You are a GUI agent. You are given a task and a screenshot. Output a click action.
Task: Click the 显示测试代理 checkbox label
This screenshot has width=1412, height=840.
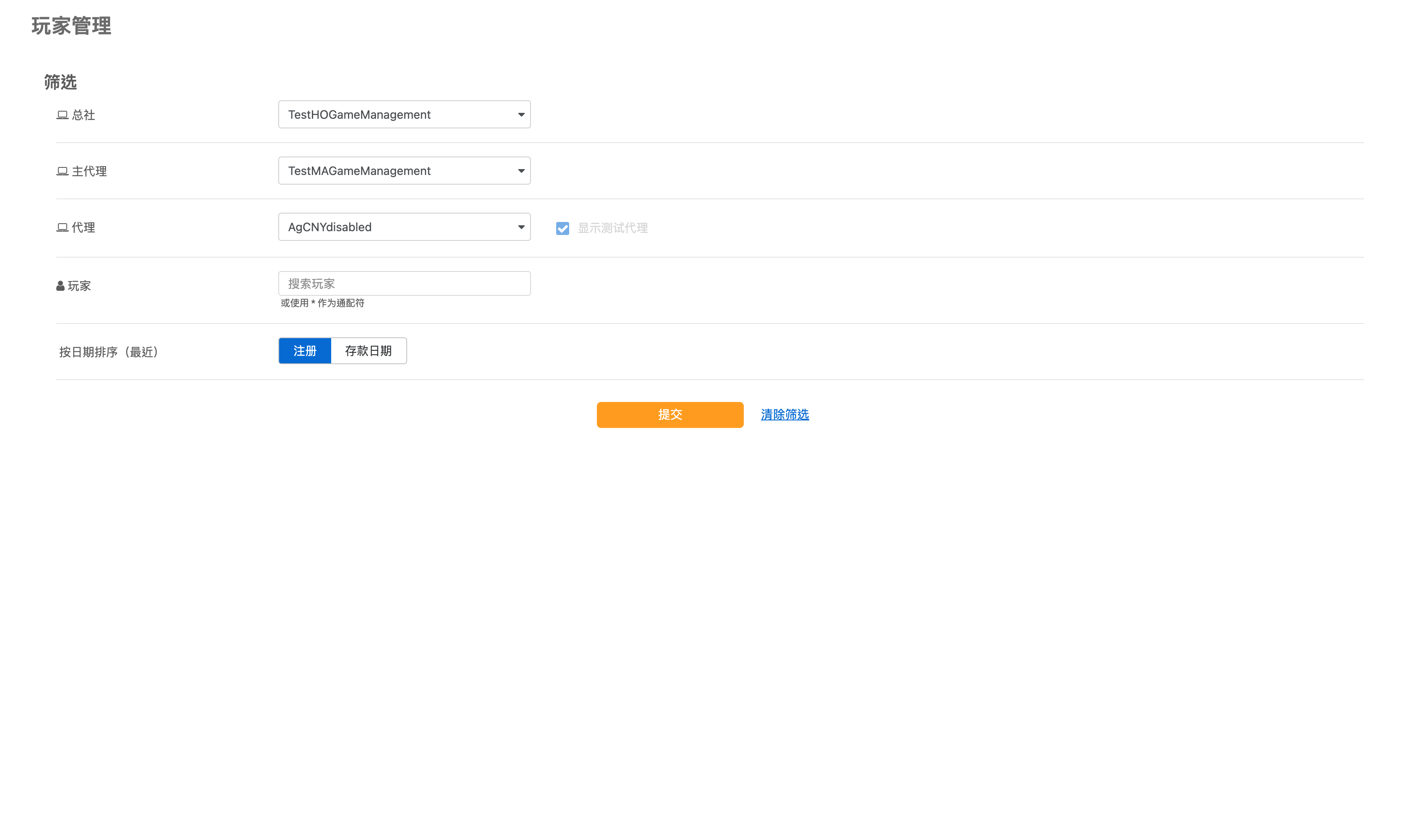point(612,228)
